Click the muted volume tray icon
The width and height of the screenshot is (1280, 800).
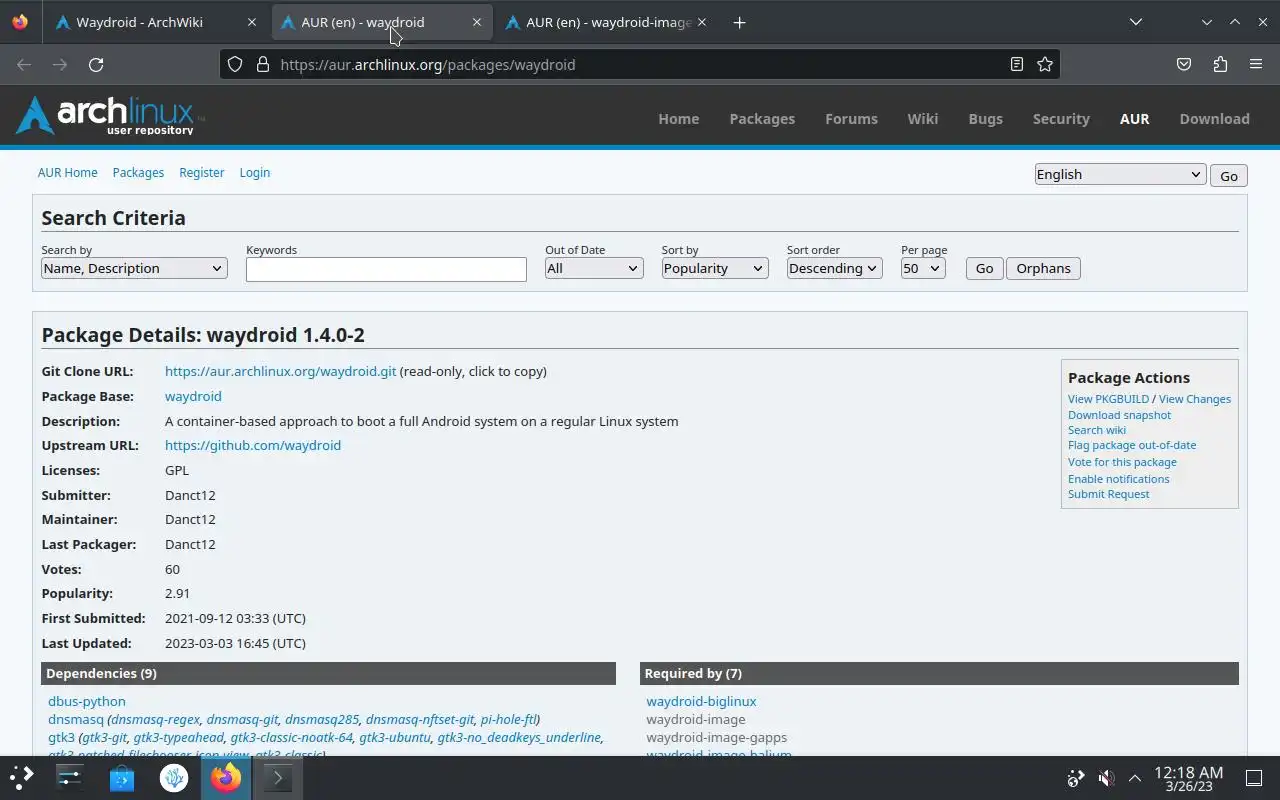point(1106,777)
